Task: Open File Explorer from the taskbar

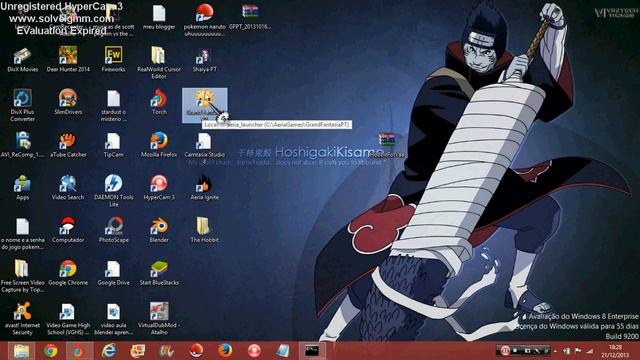Action: pyautogui.click(x=21, y=351)
